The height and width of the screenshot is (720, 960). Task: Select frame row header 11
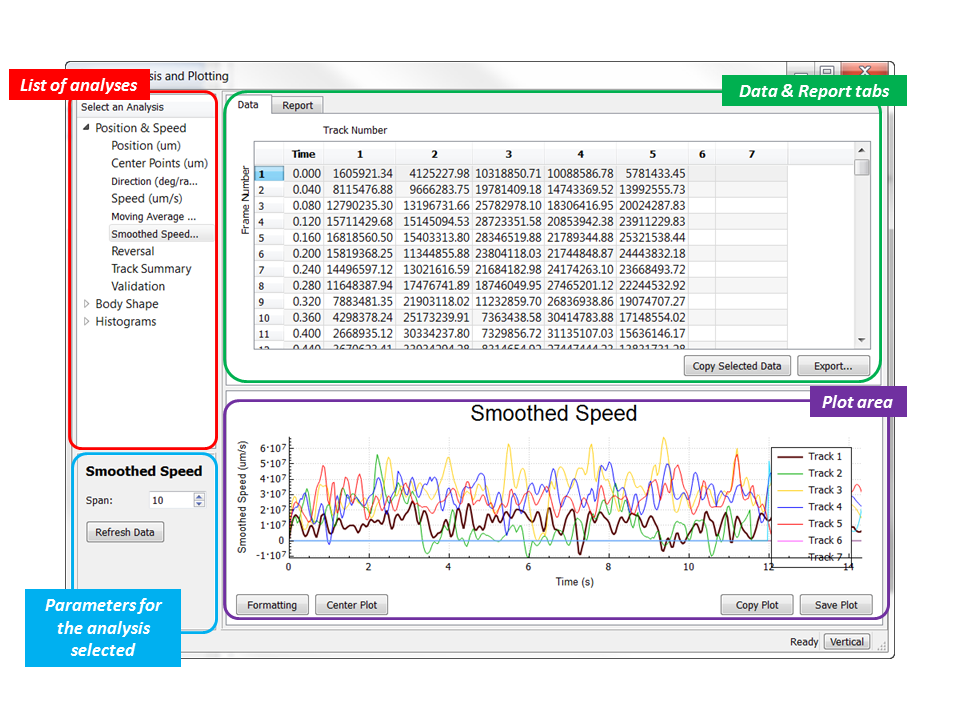click(269, 334)
